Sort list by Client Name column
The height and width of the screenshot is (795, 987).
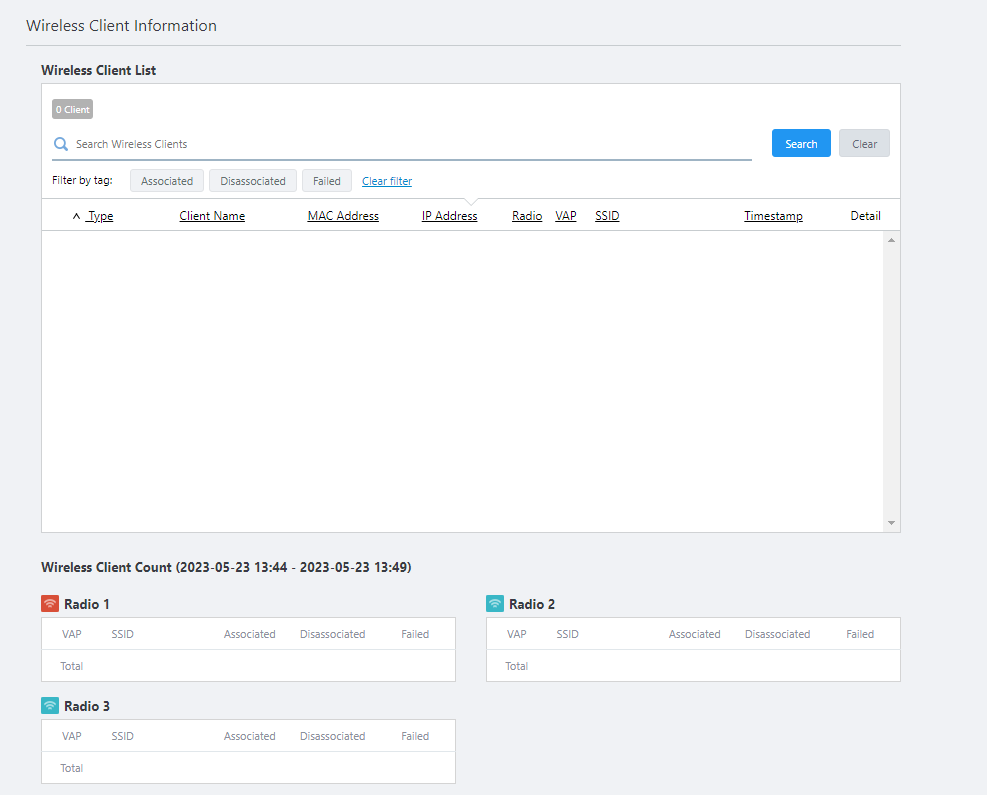[212, 216]
